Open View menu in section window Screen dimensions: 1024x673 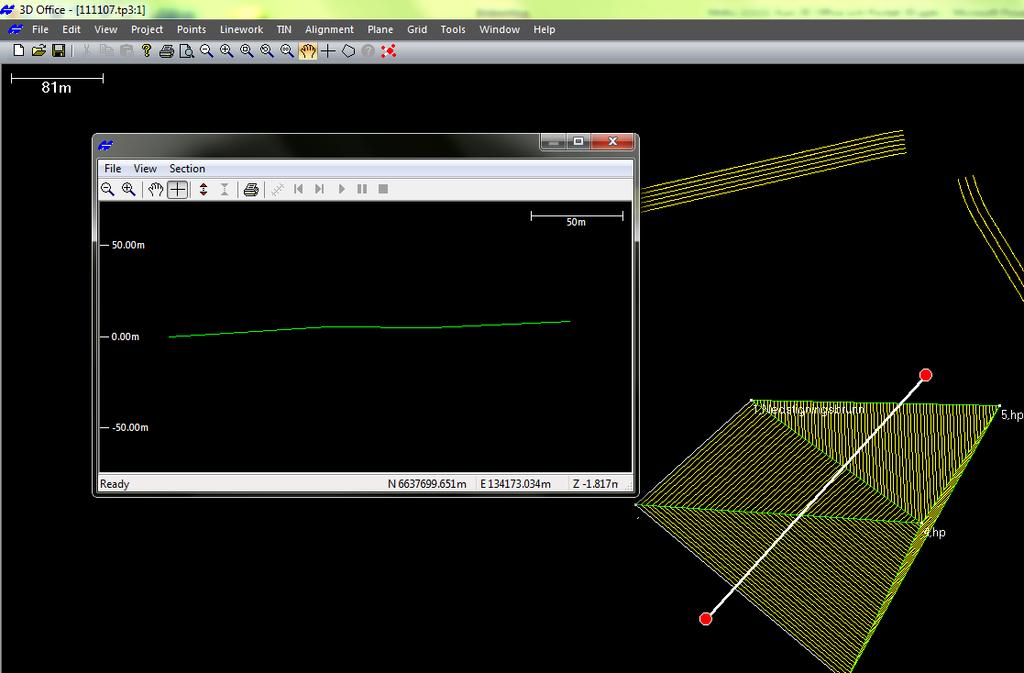pyautogui.click(x=145, y=168)
